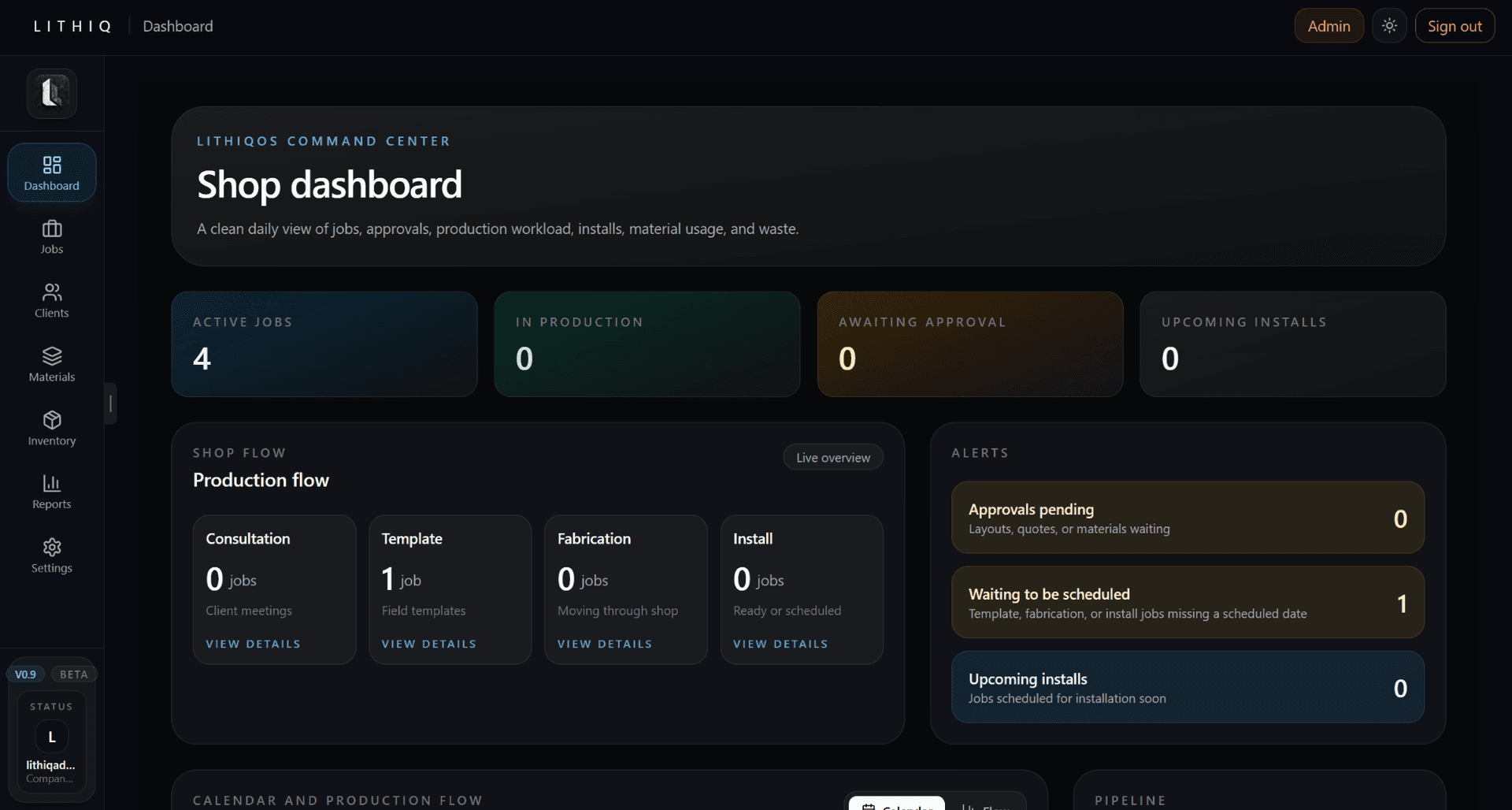This screenshot has height=810, width=1512.
Task: Open the Jobs briefcase icon
Action: click(x=52, y=229)
